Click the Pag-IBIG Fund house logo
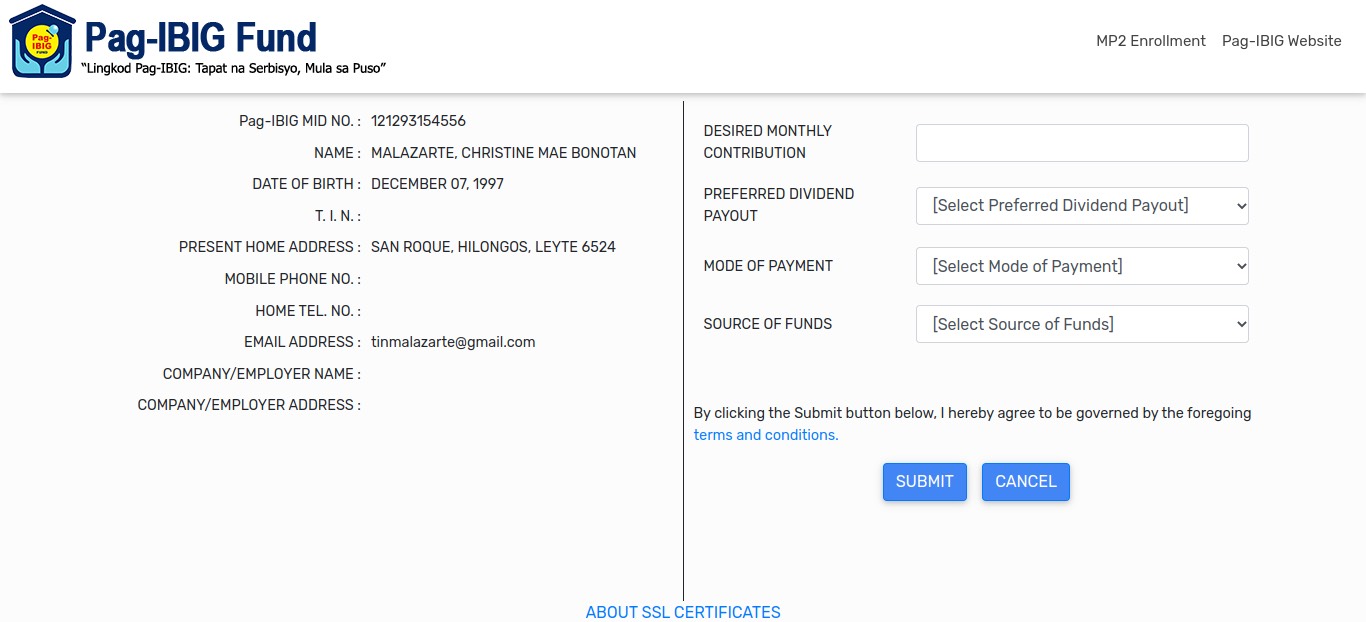 coord(42,42)
